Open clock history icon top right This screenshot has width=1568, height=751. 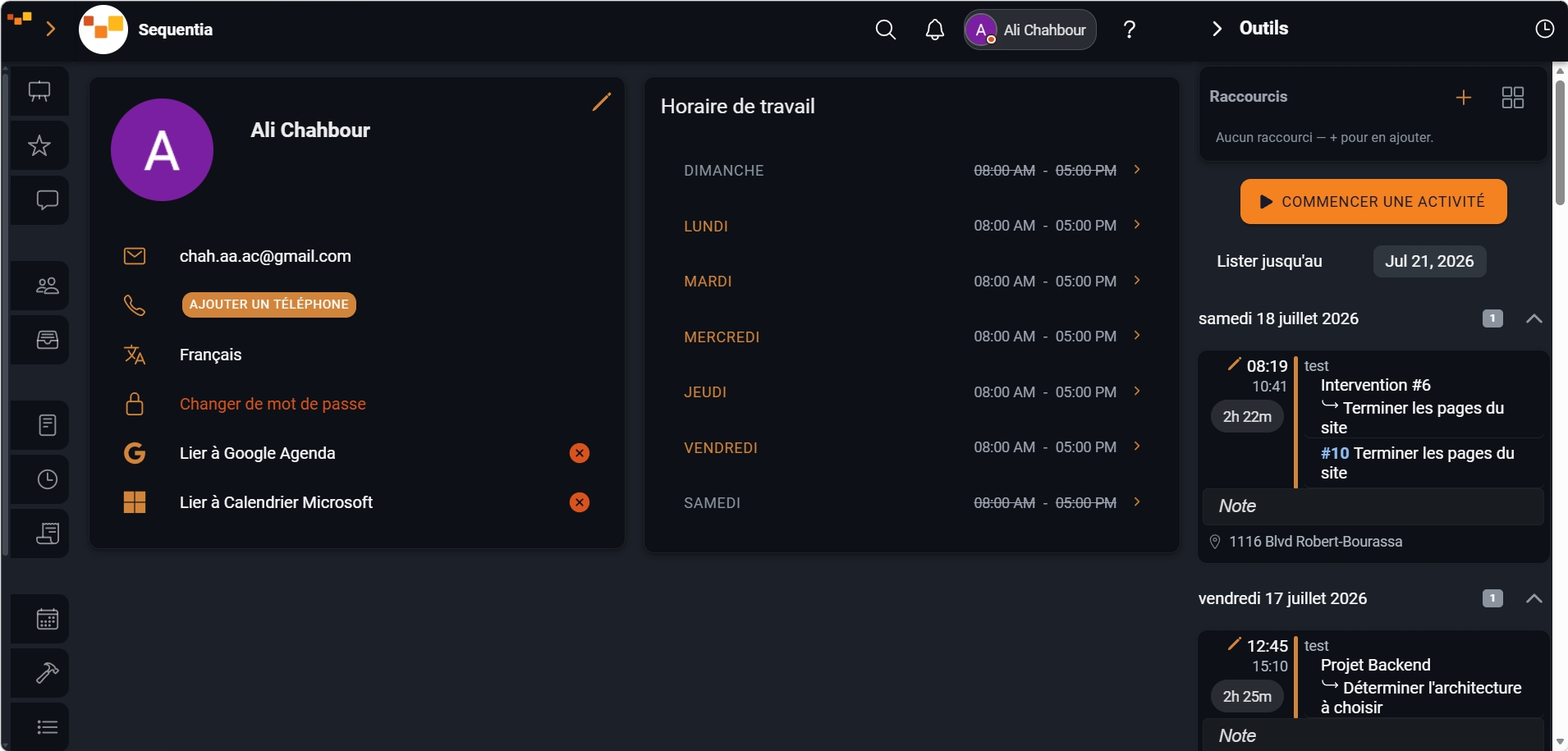tap(1544, 29)
